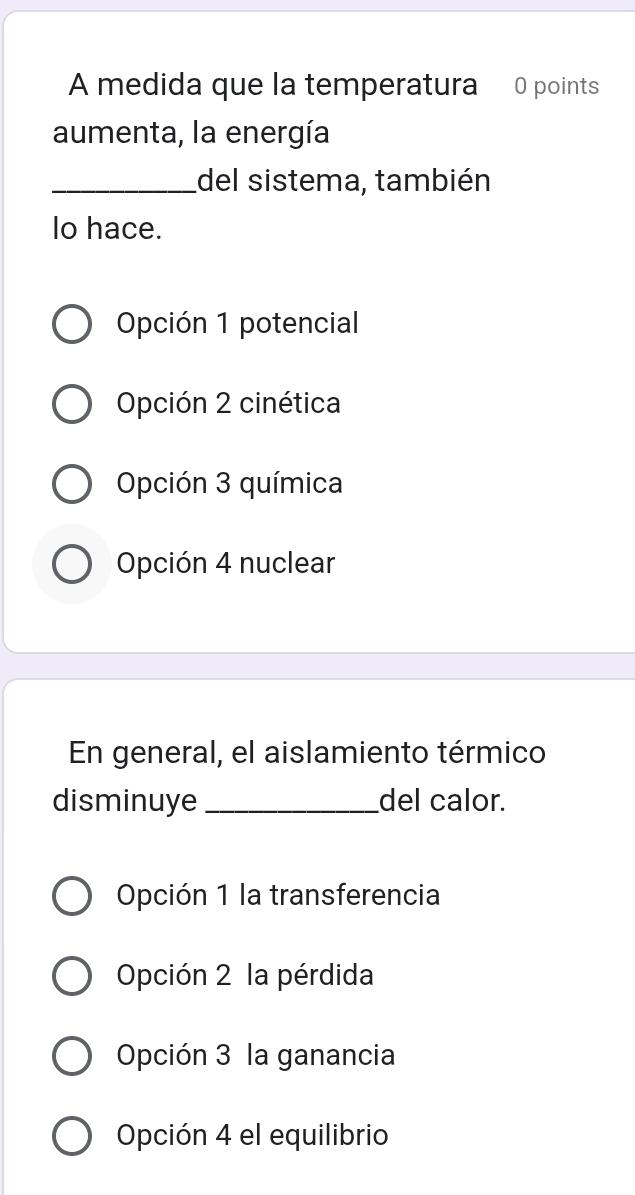The width and height of the screenshot is (635, 1195).
Task: Click the "Opción 2 cinética" label text
Action: click(228, 404)
